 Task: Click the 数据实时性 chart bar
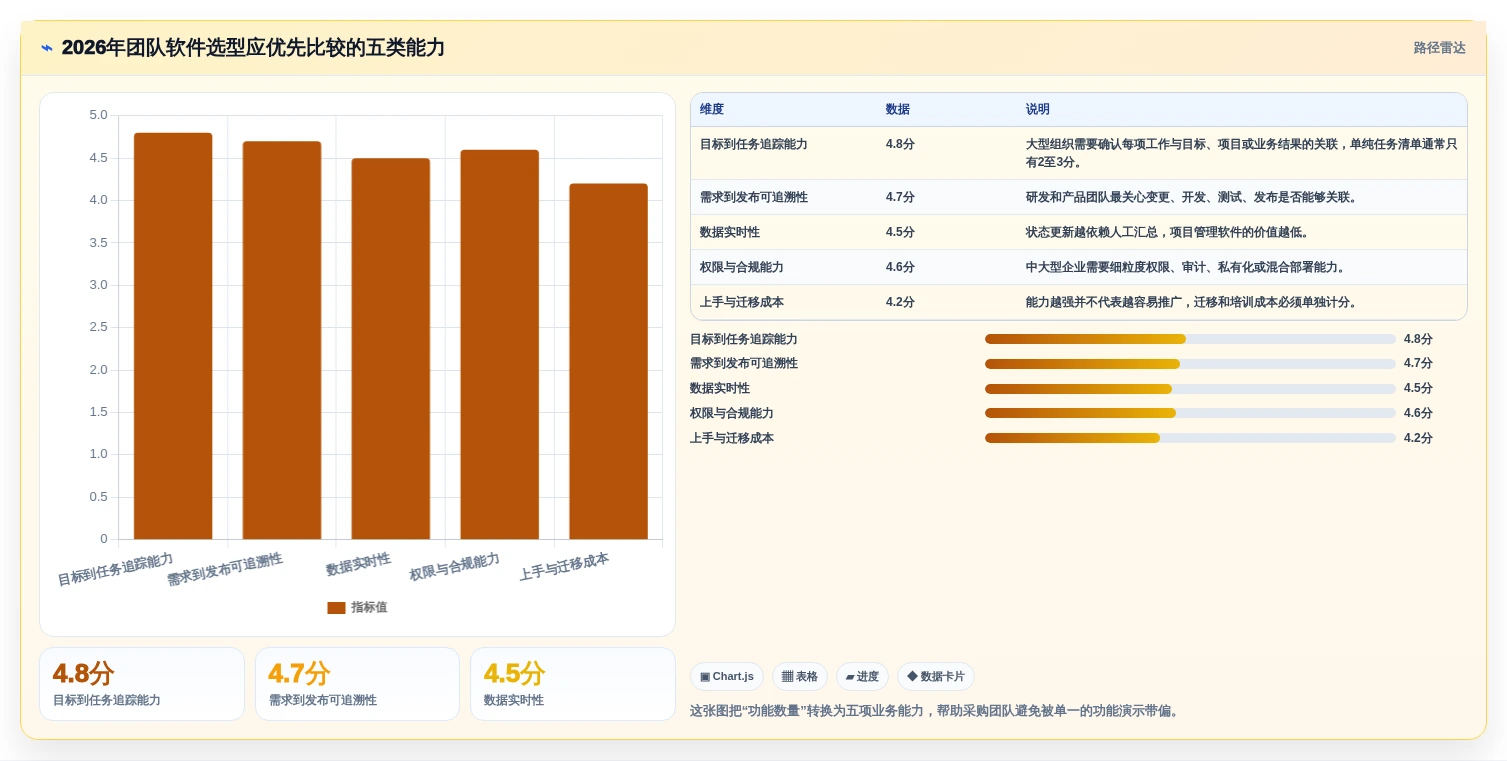(391, 349)
